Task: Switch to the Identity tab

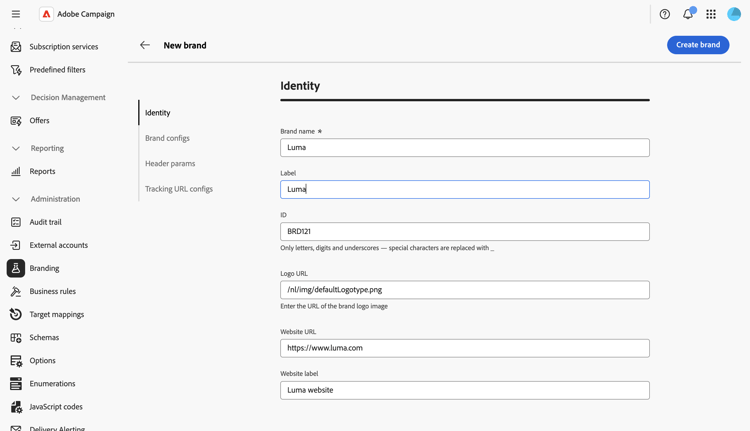Action: click(157, 113)
